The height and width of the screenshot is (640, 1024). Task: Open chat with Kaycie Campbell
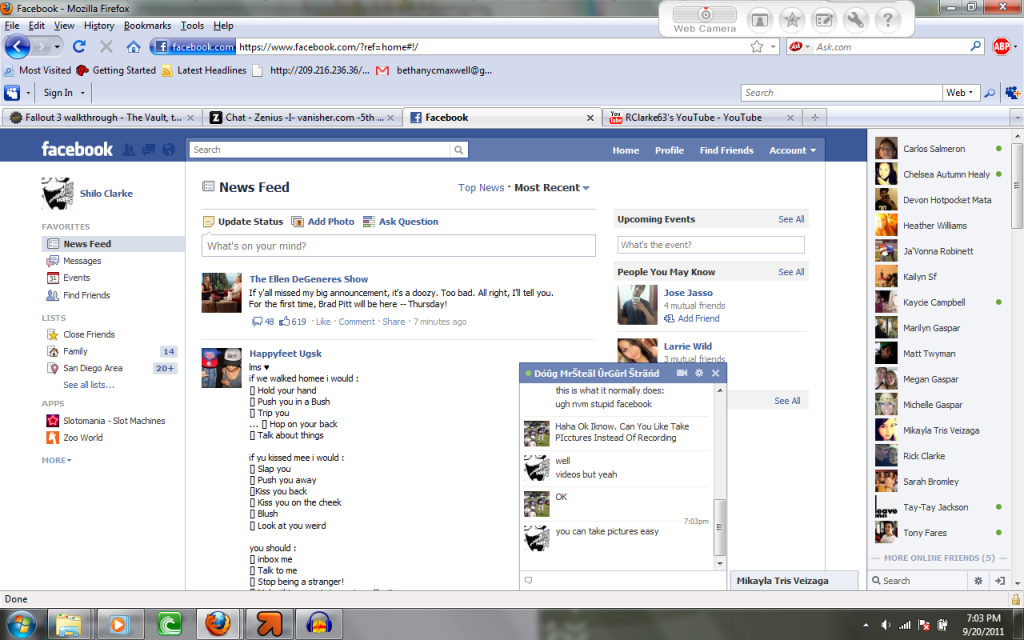[939, 302]
